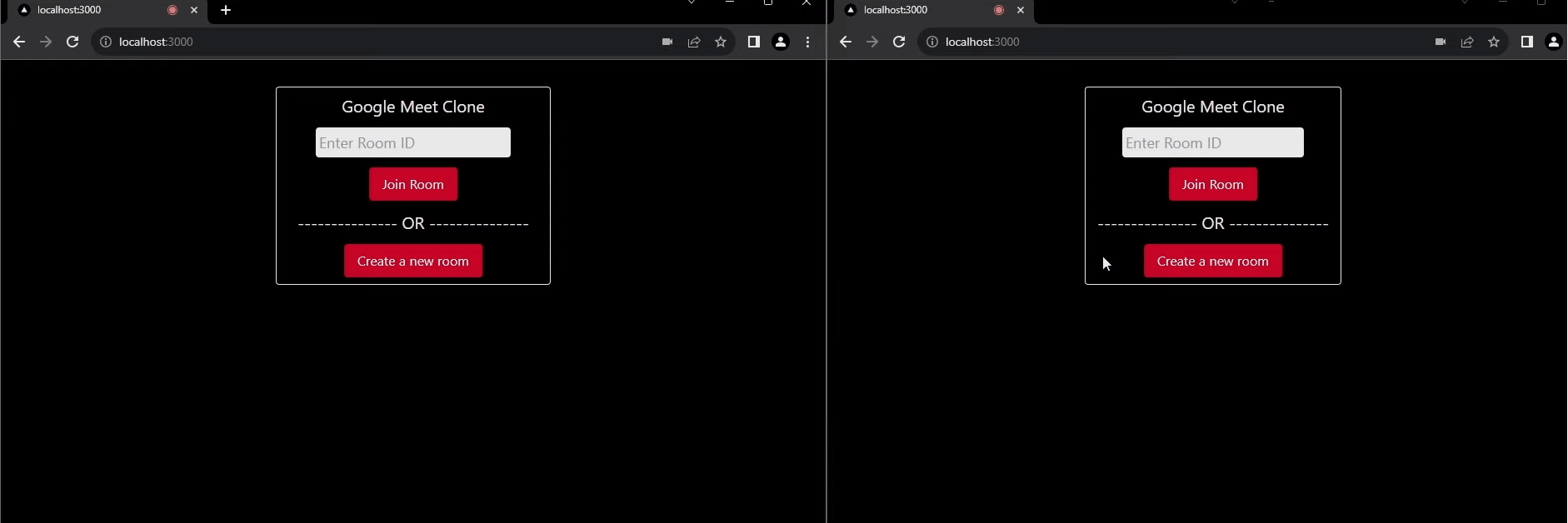The width and height of the screenshot is (1568, 523).
Task: Open the Chrome three-dot menu in left window
Action: [808, 42]
